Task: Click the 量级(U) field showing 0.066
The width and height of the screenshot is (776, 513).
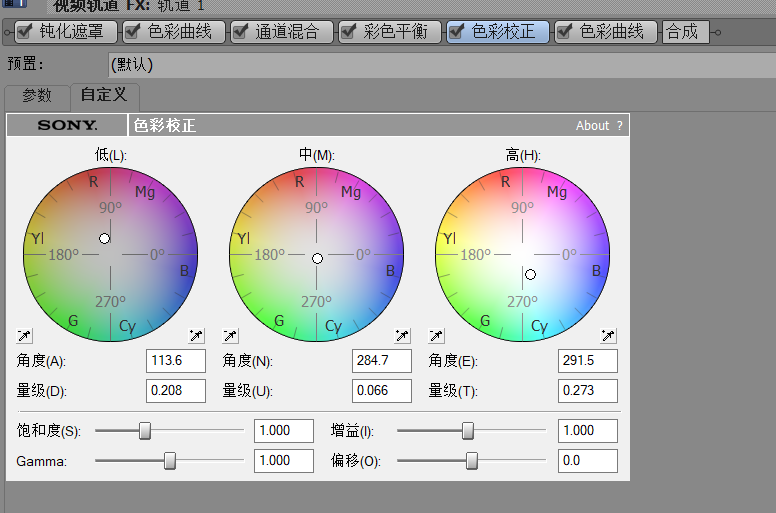Action: [x=382, y=391]
